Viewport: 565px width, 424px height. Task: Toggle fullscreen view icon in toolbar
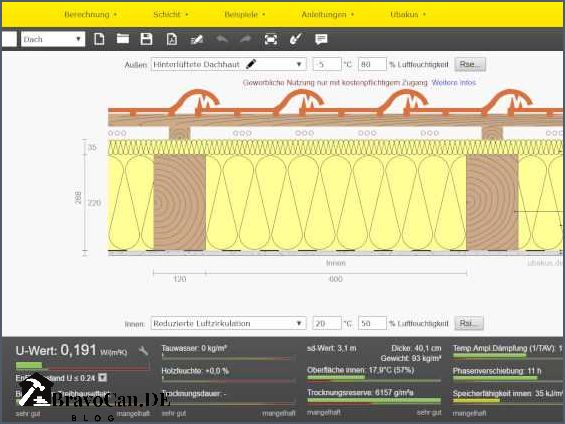point(271,39)
